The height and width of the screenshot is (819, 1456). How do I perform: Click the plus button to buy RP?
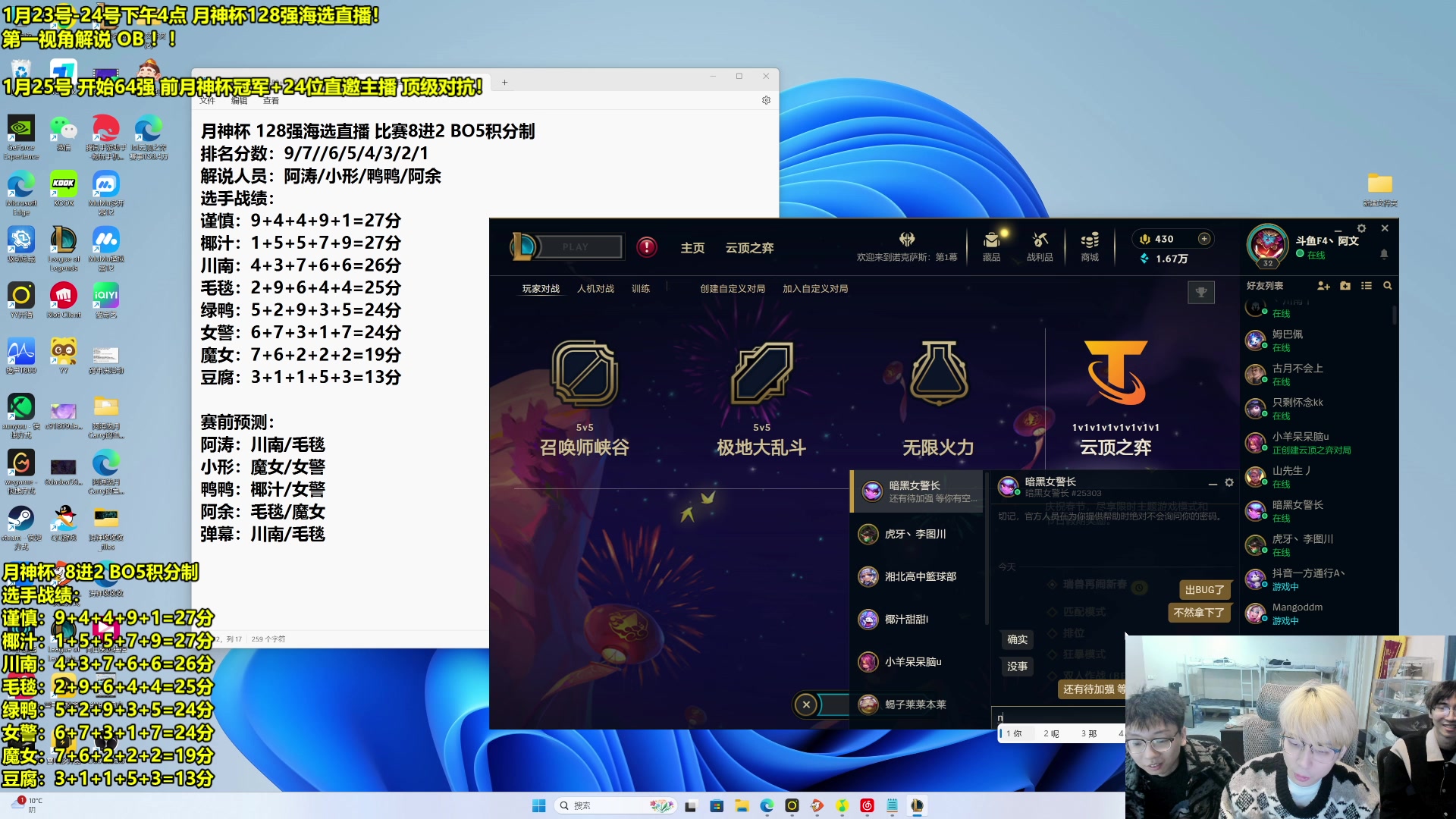(1203, 239)
